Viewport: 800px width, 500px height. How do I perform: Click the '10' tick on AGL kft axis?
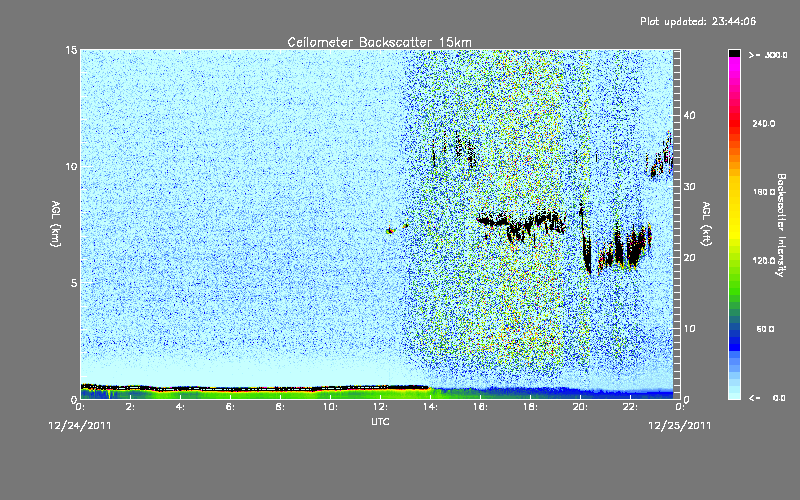click(x=689, y=328)
